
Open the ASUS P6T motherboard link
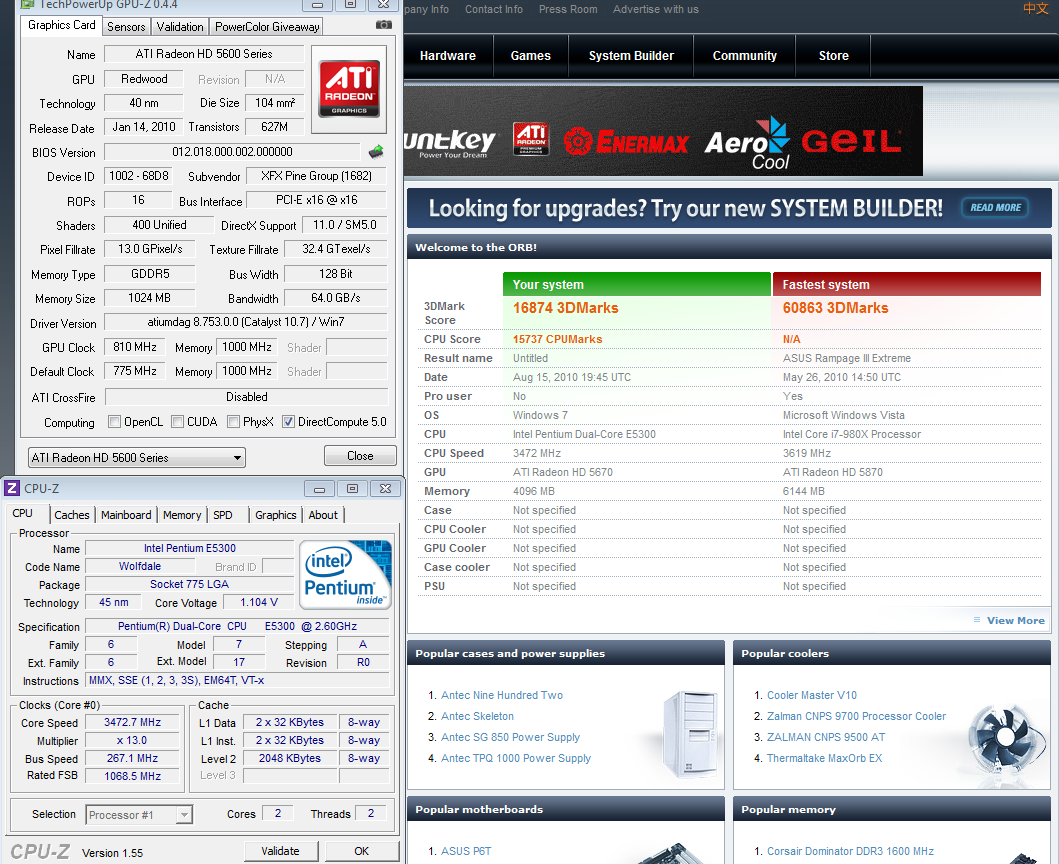pyautogui.click(x=466, y=851)
